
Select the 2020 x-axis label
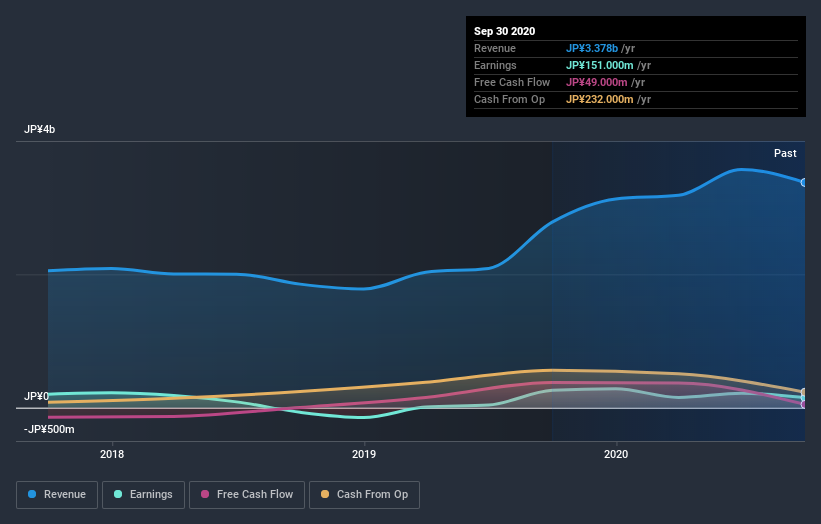pyautogui.click(x=616, y=454)
